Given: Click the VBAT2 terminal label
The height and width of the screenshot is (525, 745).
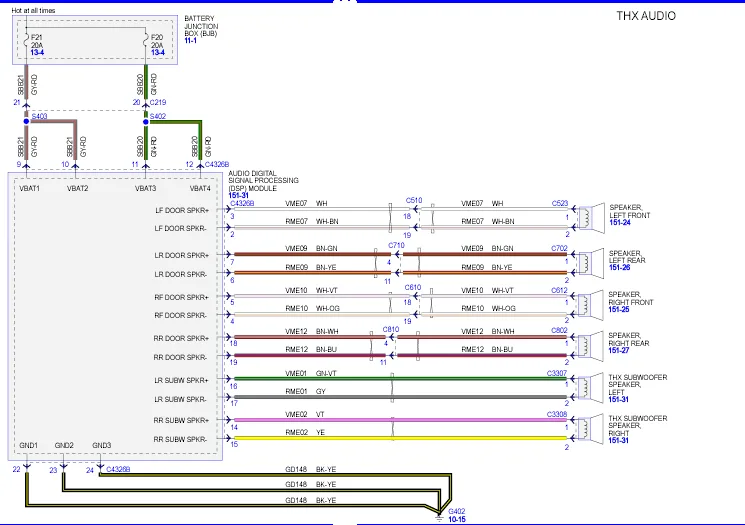Looking at the screenshot, I should tap(77, 188).
